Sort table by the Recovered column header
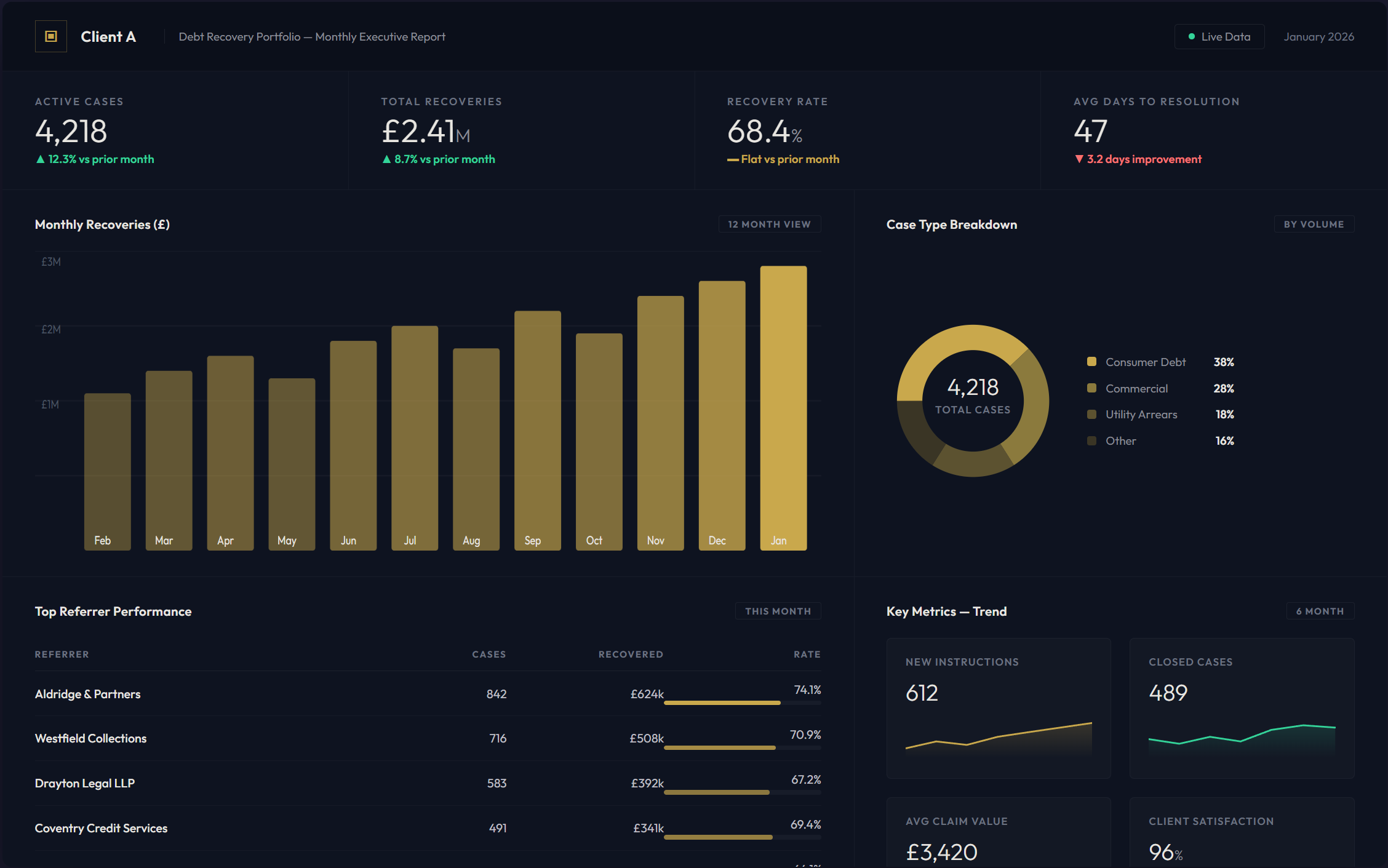Image resolution: width=1388 pixels, height=868 pixels. [x=630, y=654]
